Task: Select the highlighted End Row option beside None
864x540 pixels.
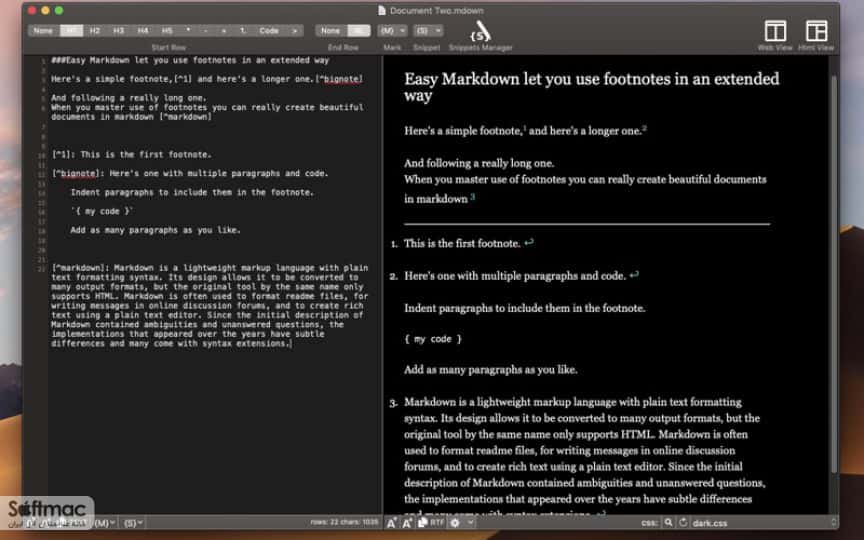Action: point(358,31)
